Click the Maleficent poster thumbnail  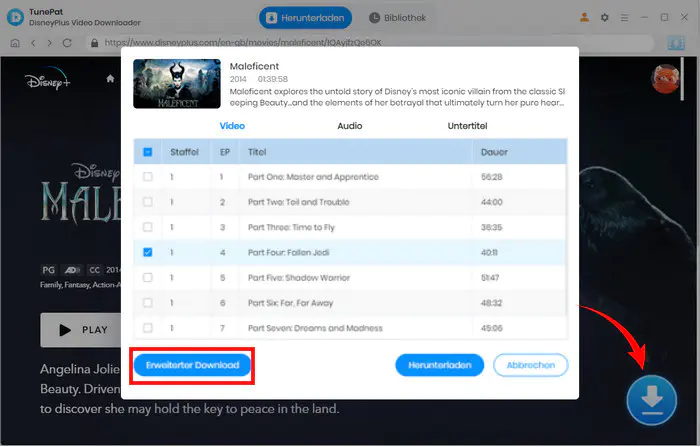coord(177,84)
